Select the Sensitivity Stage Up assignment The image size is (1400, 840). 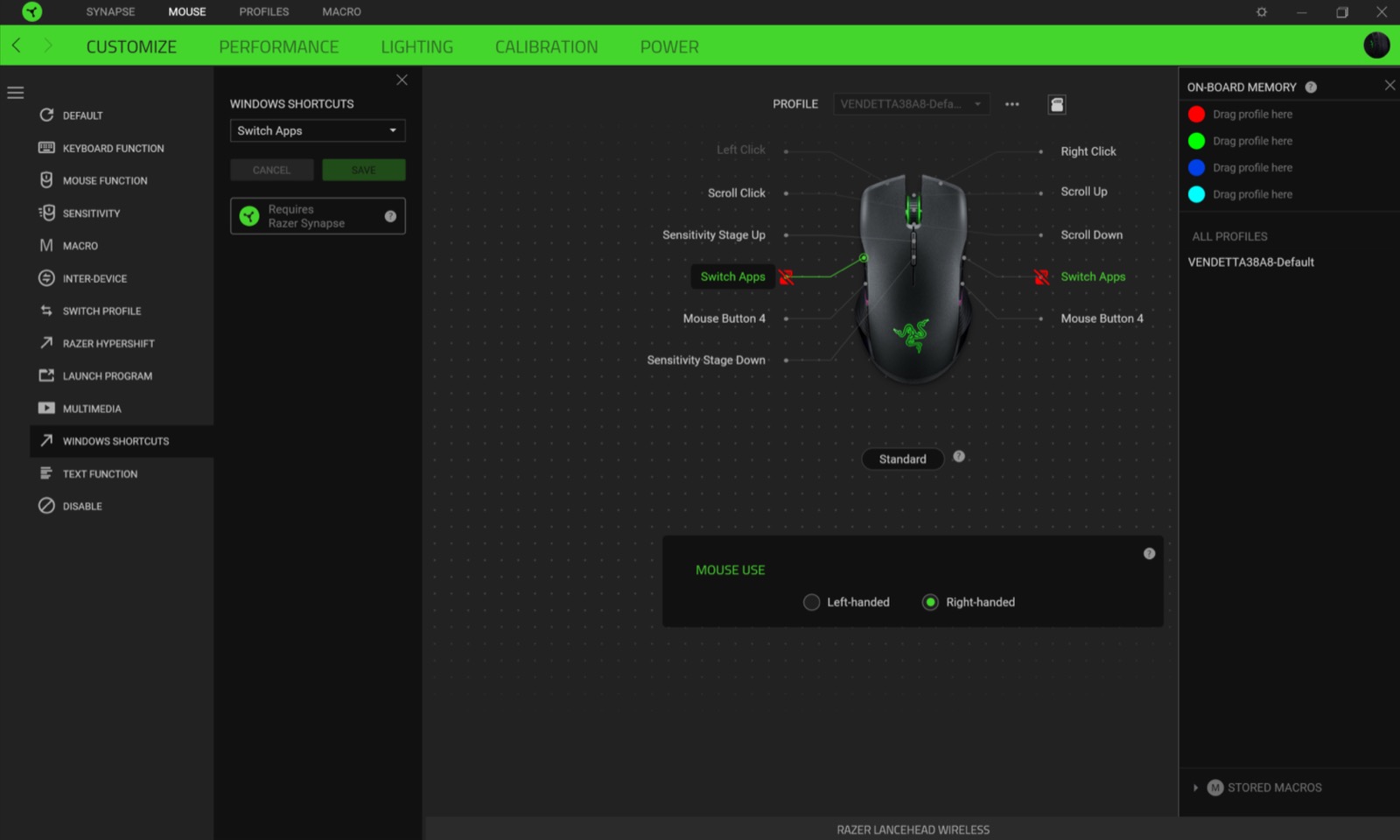coord(714,234)
